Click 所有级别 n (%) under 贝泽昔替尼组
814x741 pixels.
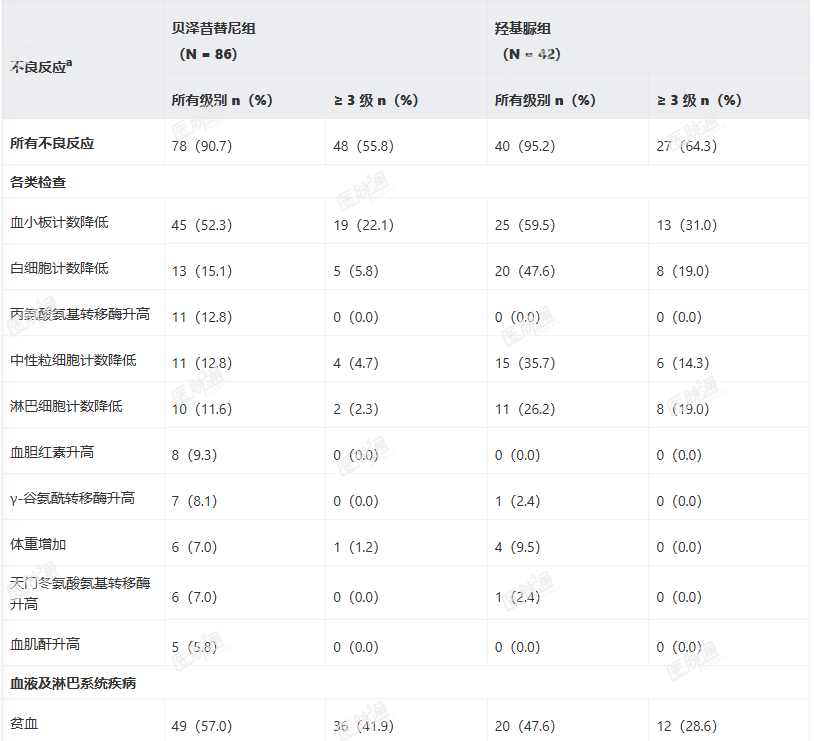coord(222,100)
